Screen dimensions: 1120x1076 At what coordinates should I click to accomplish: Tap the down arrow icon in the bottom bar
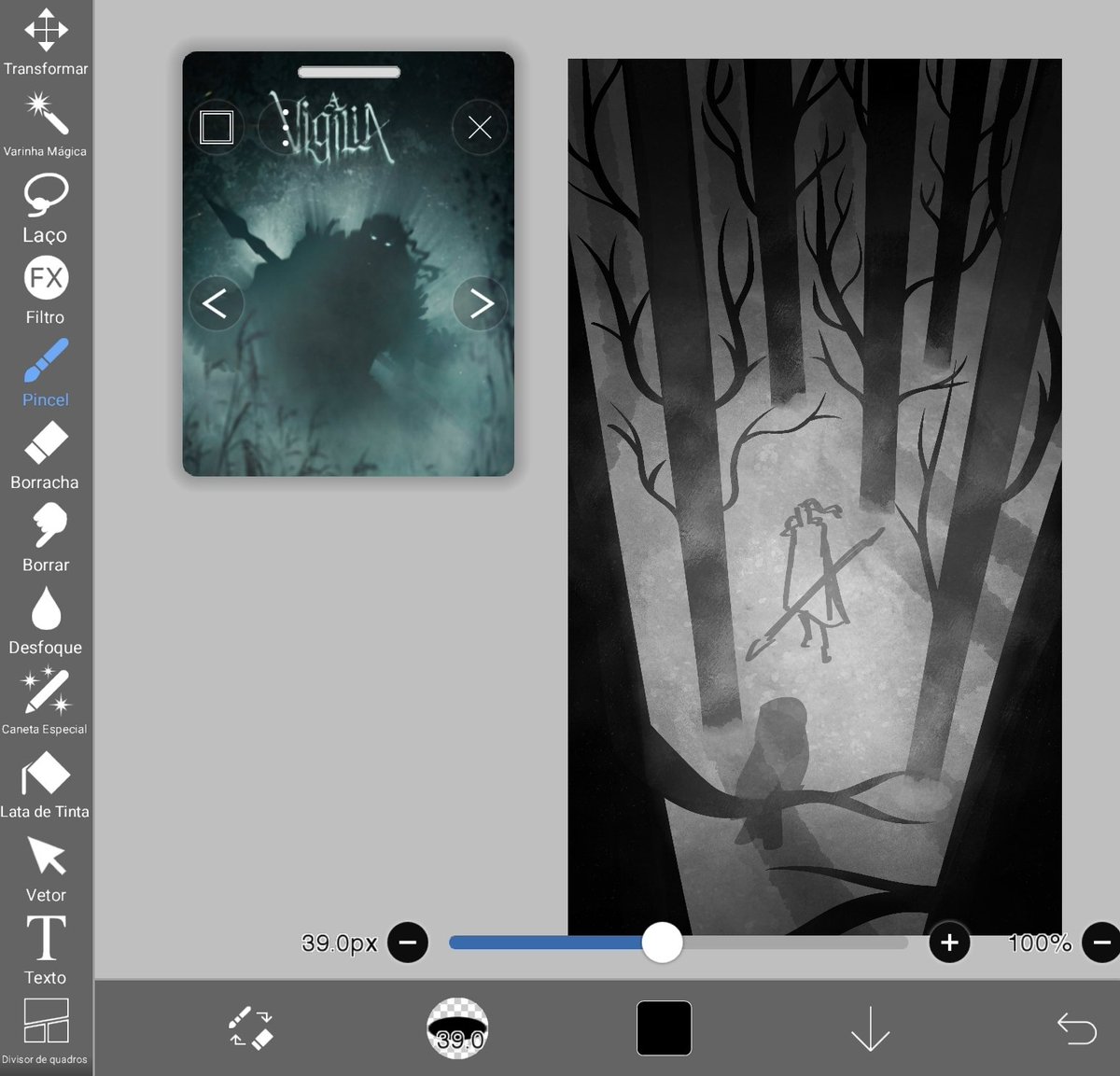click(x=870, y=1028)
